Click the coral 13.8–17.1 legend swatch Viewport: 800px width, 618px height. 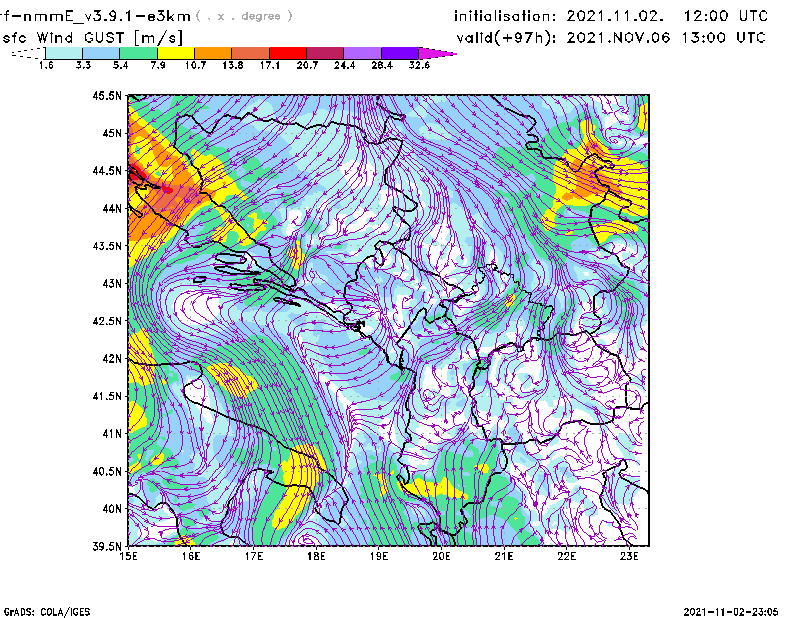pyautogui.click(x=251, y=53)
